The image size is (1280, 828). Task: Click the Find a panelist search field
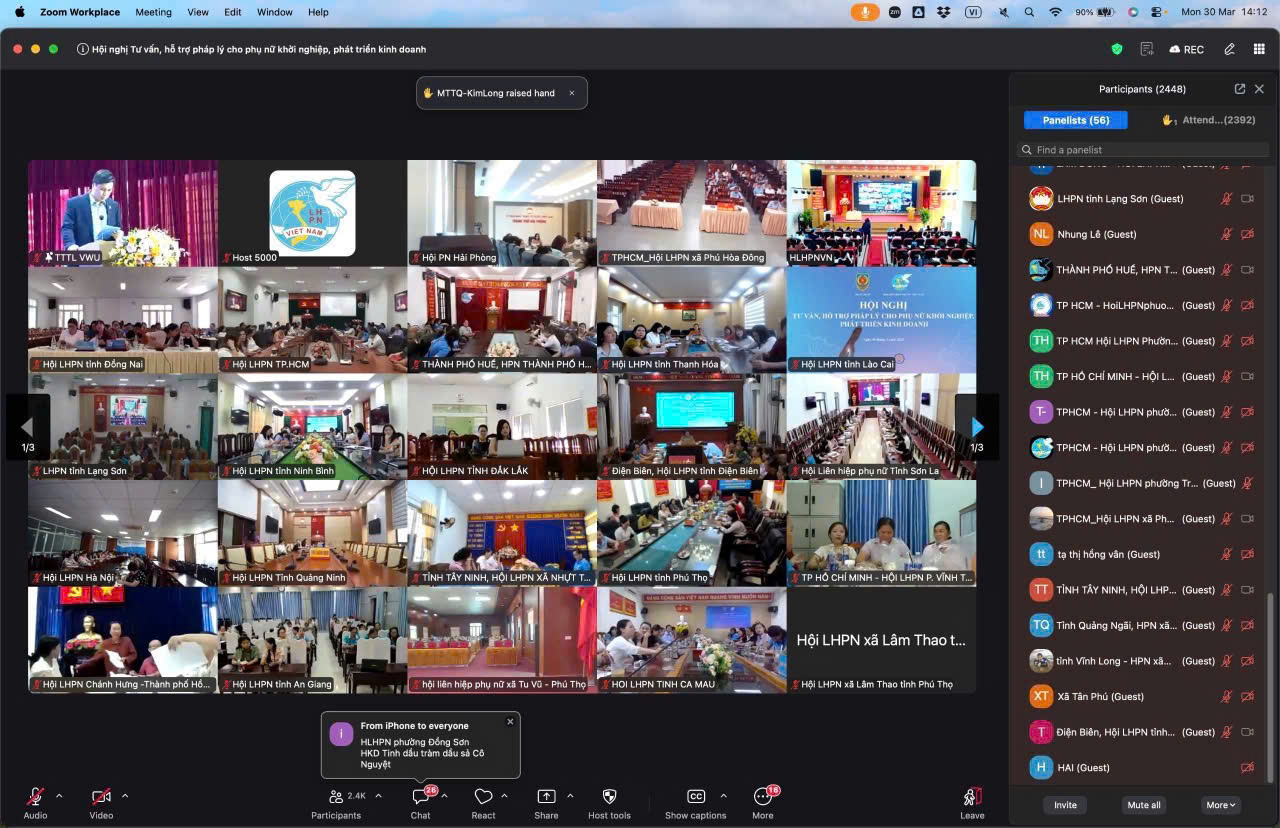click(x=1145, y=150)
